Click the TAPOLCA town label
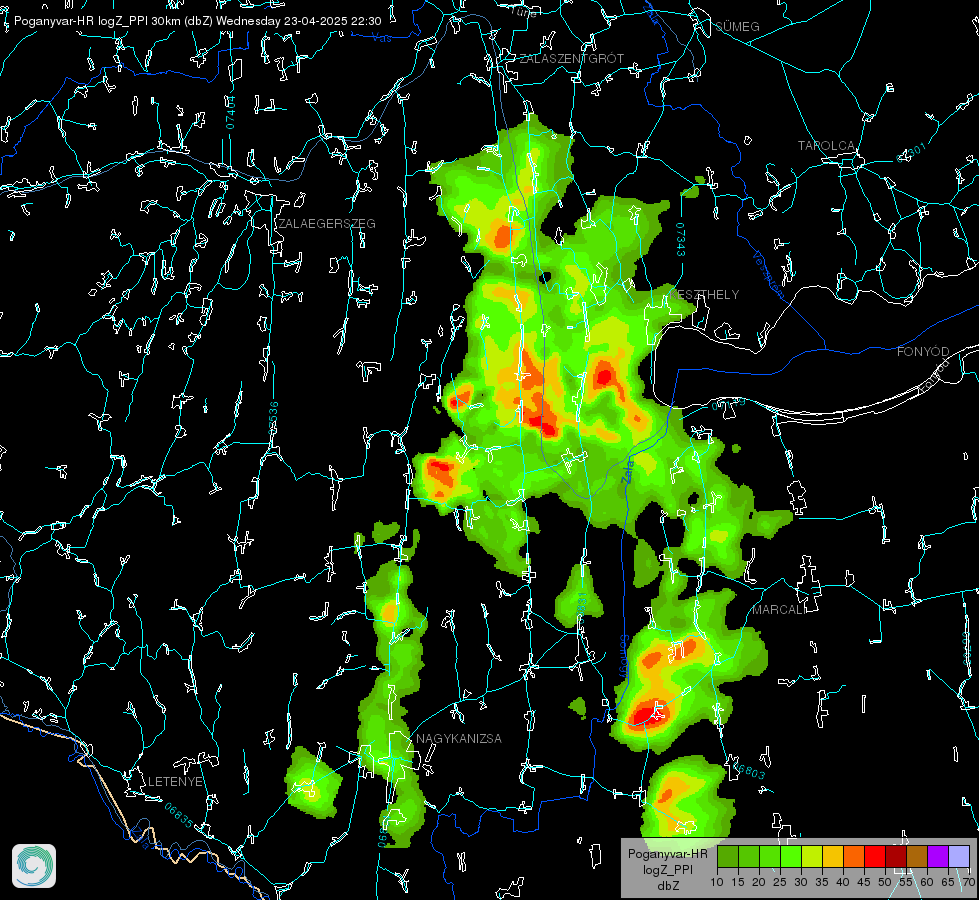 827,146
